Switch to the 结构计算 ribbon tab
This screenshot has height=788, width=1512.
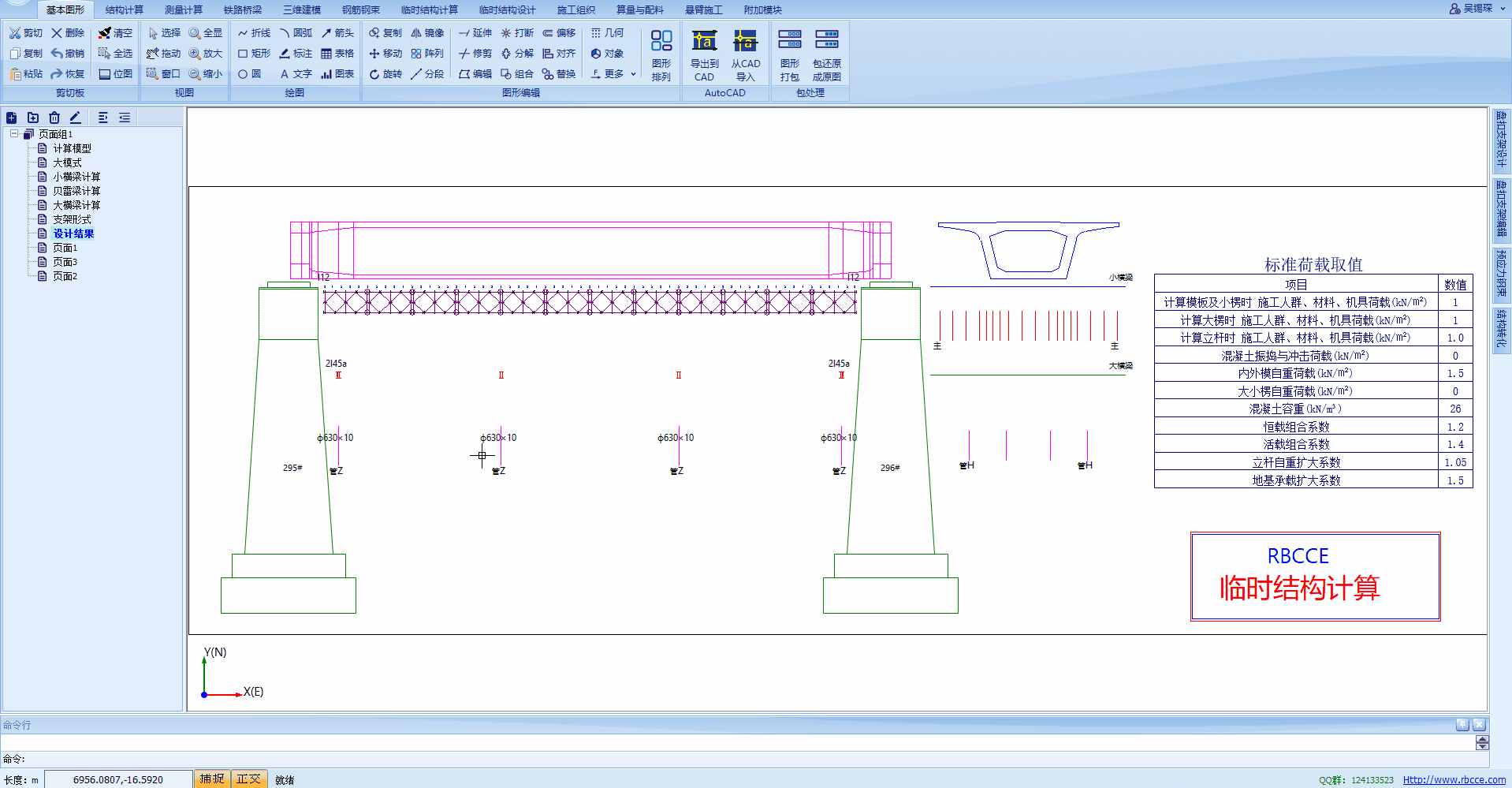click(x=125, y=9)
